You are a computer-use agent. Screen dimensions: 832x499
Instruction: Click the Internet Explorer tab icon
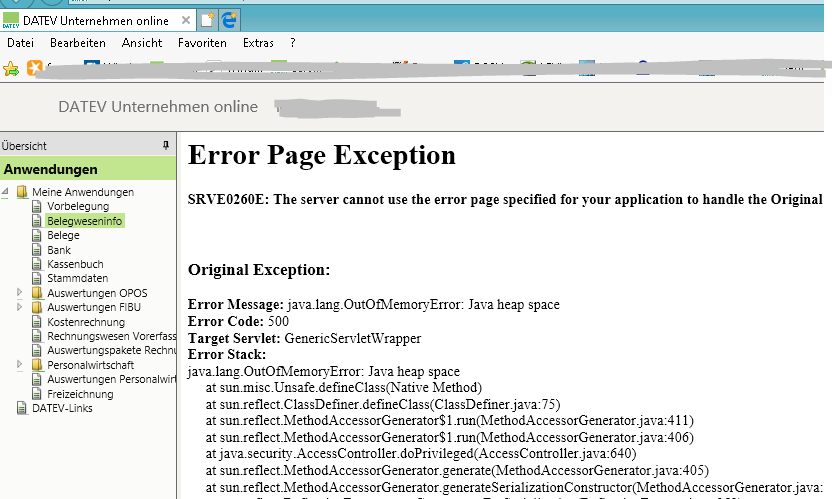click(x=229, y=20)
